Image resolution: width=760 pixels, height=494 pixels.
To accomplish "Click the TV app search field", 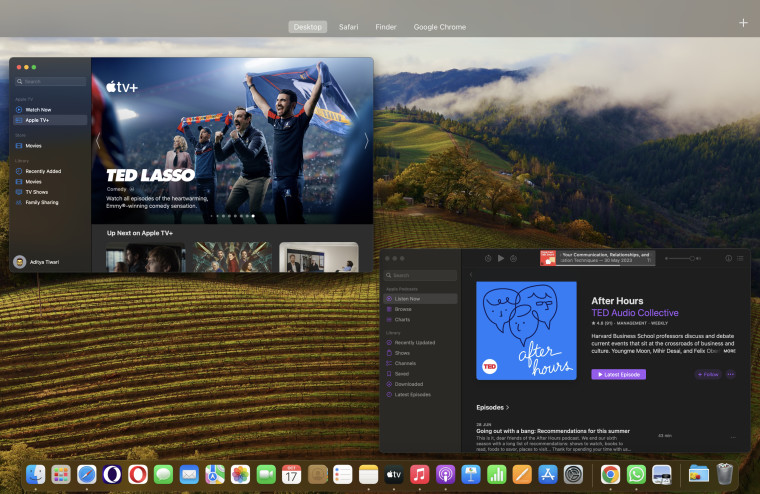I will click(x=50, y=81).
